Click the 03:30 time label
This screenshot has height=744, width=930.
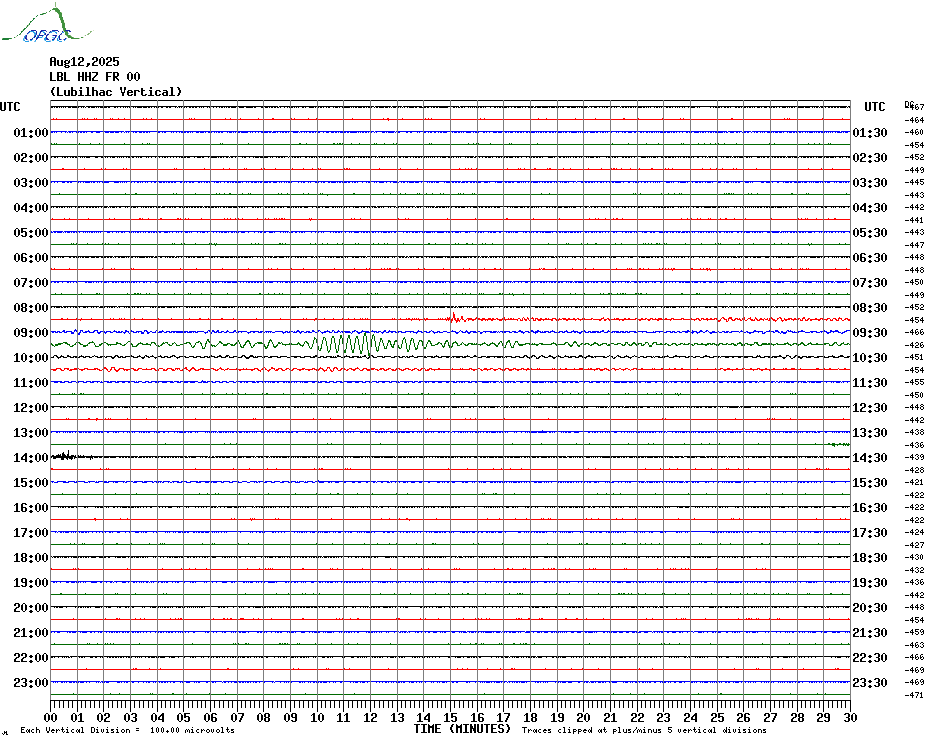tap(870, 183)
